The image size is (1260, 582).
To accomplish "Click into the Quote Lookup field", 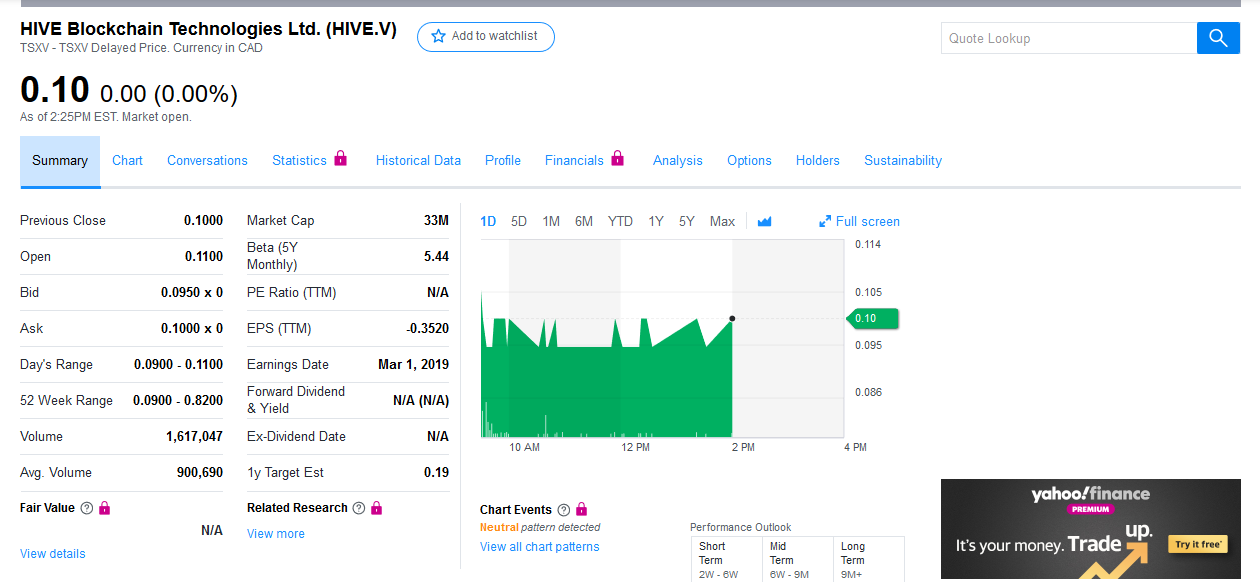I will tap(1069, 38).
